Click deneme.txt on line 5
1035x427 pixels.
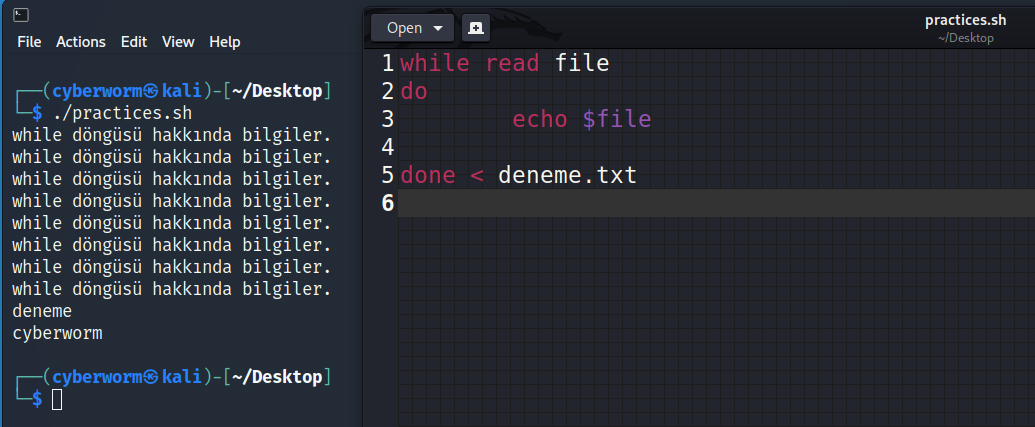[x=567, y=176]
